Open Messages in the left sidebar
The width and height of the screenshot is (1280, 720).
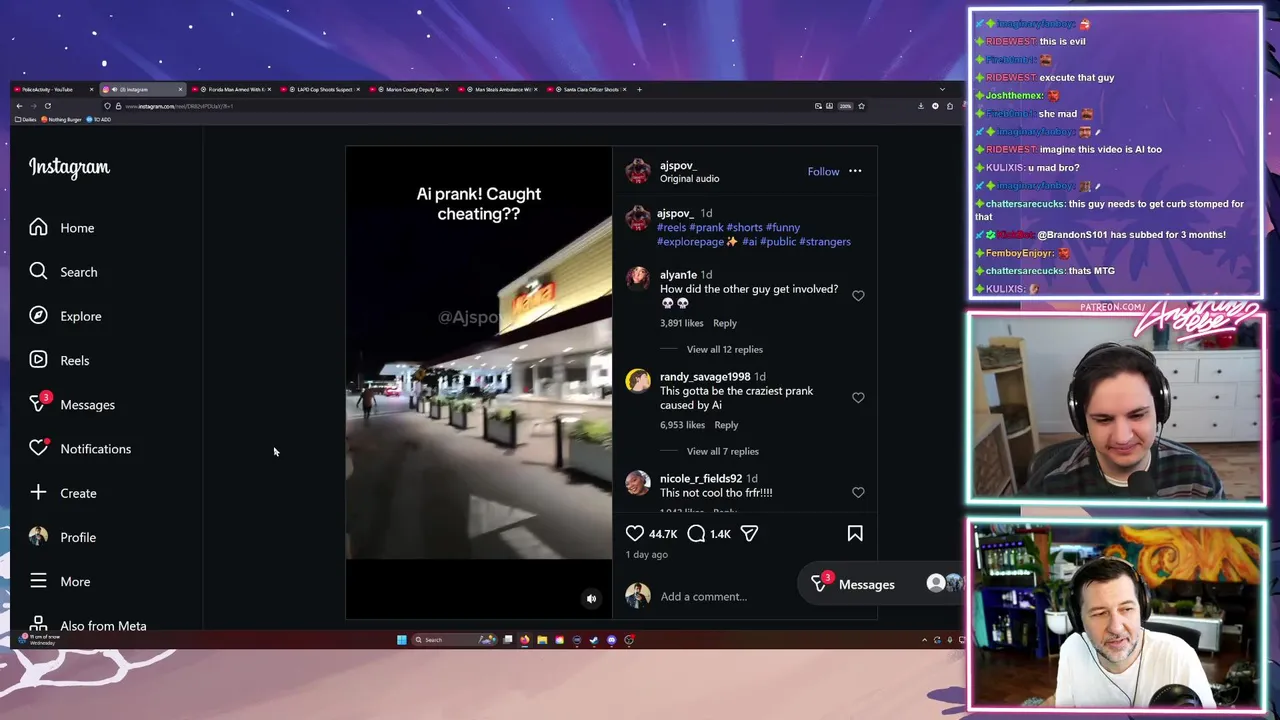point(72,404)
